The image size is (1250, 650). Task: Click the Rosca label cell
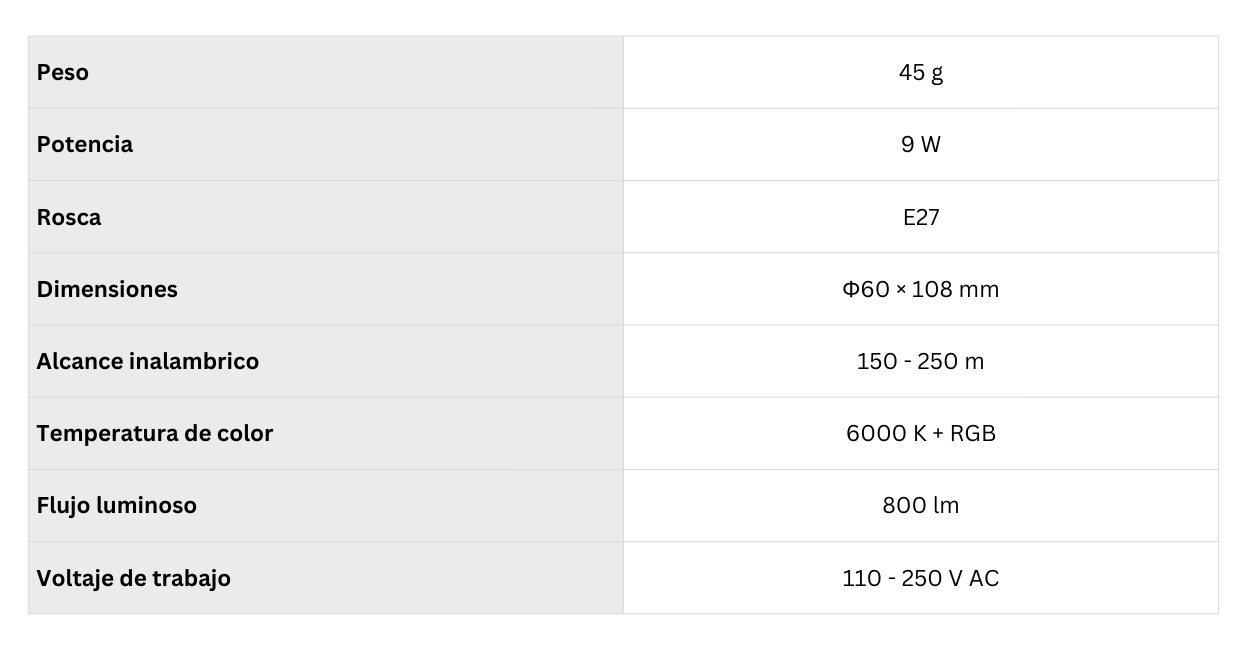69,217
